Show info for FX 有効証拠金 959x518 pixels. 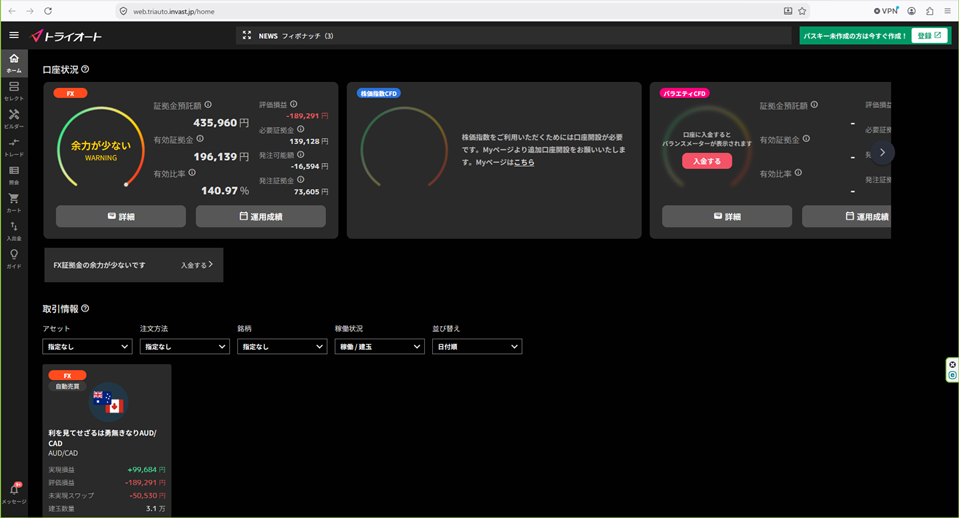coord(200,139)
